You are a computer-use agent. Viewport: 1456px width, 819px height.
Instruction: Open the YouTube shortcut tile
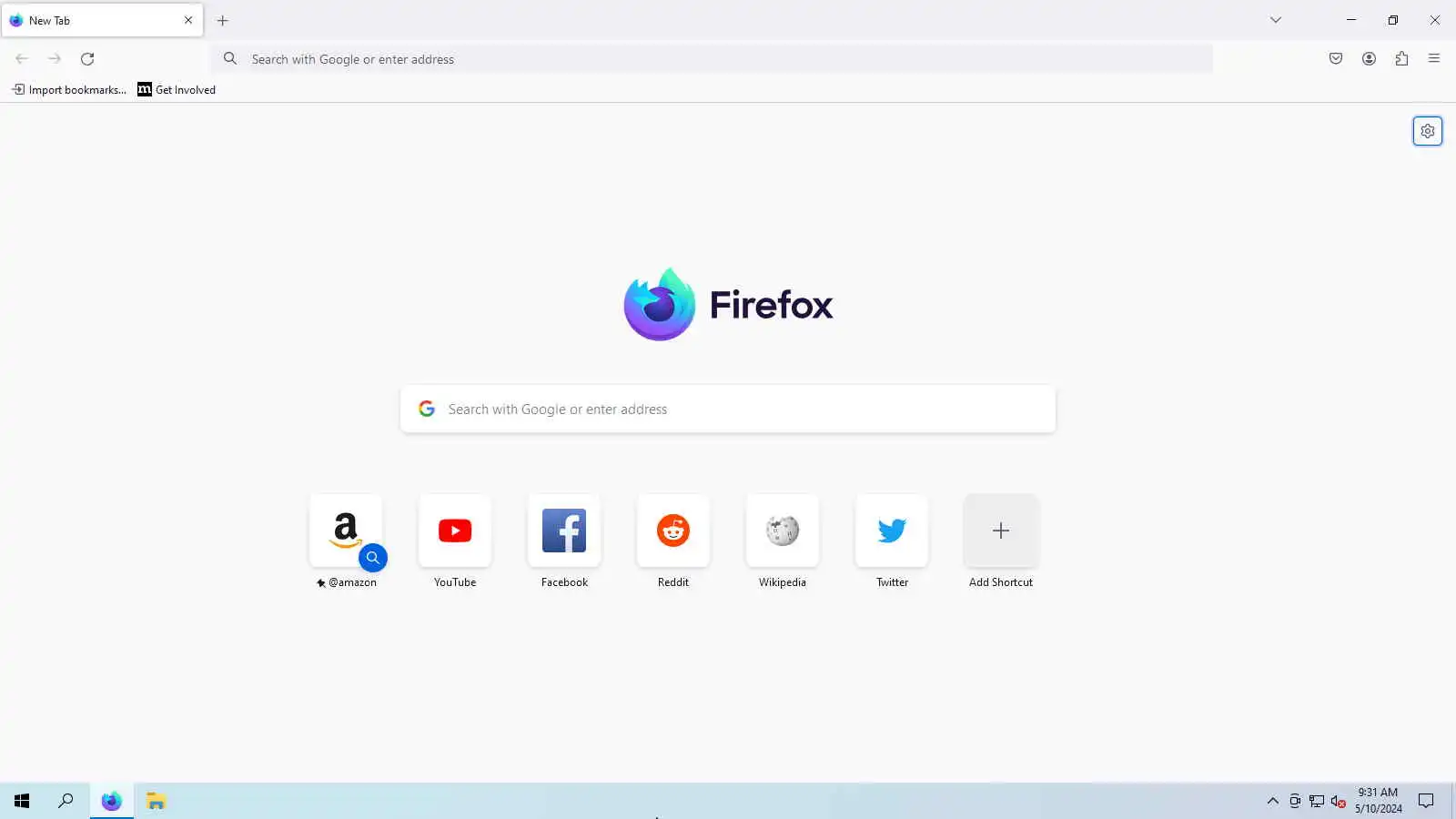coord(455,531)
